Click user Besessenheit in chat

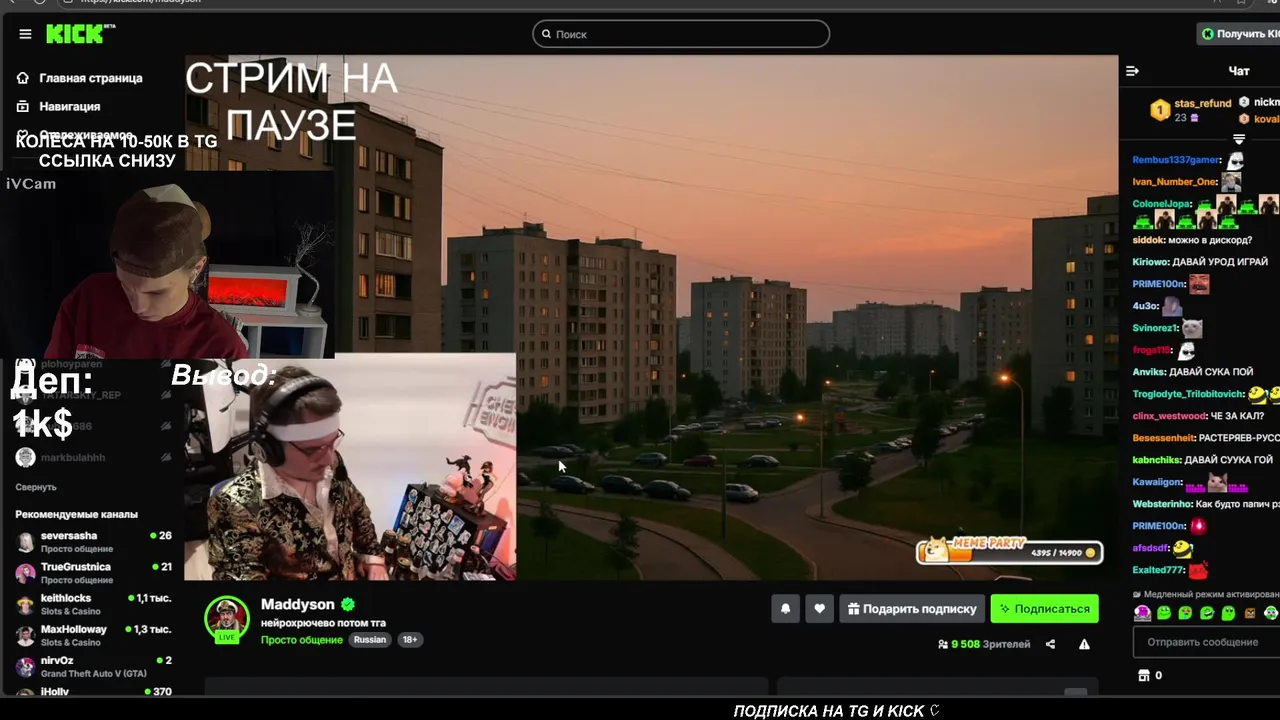coord(1164,438)
